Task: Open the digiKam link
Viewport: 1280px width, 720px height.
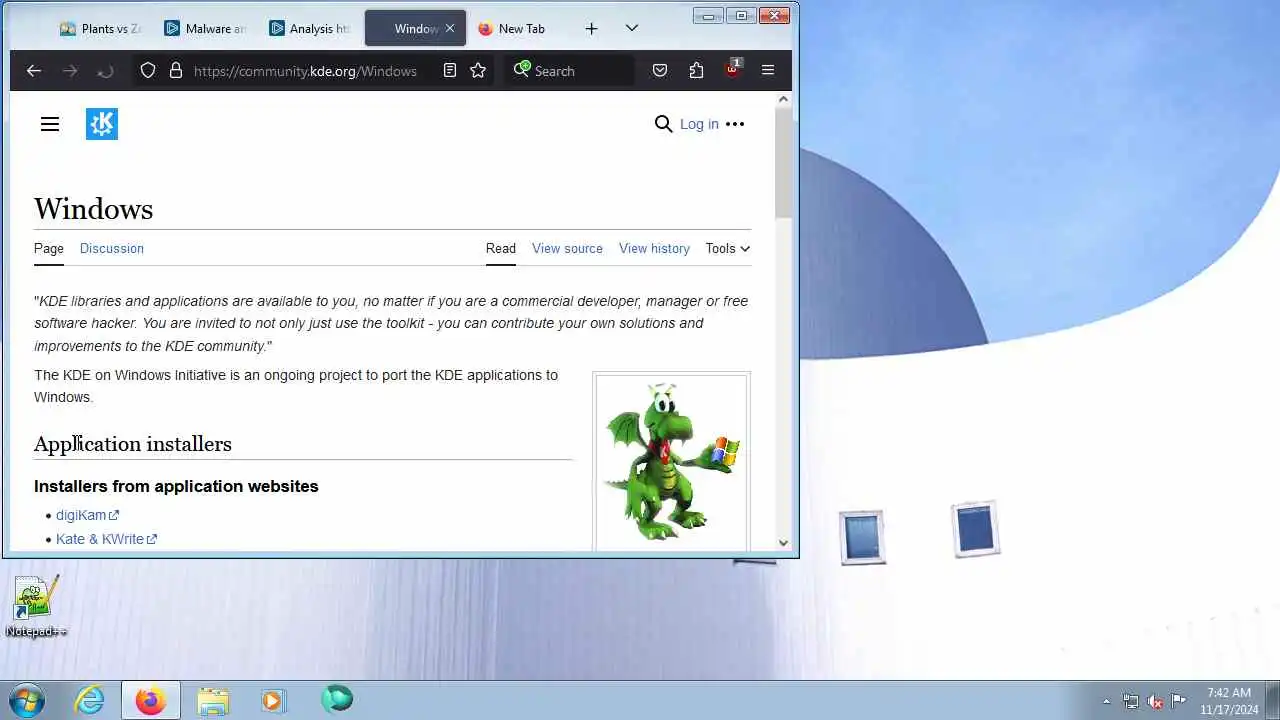Action: (87, 515)
